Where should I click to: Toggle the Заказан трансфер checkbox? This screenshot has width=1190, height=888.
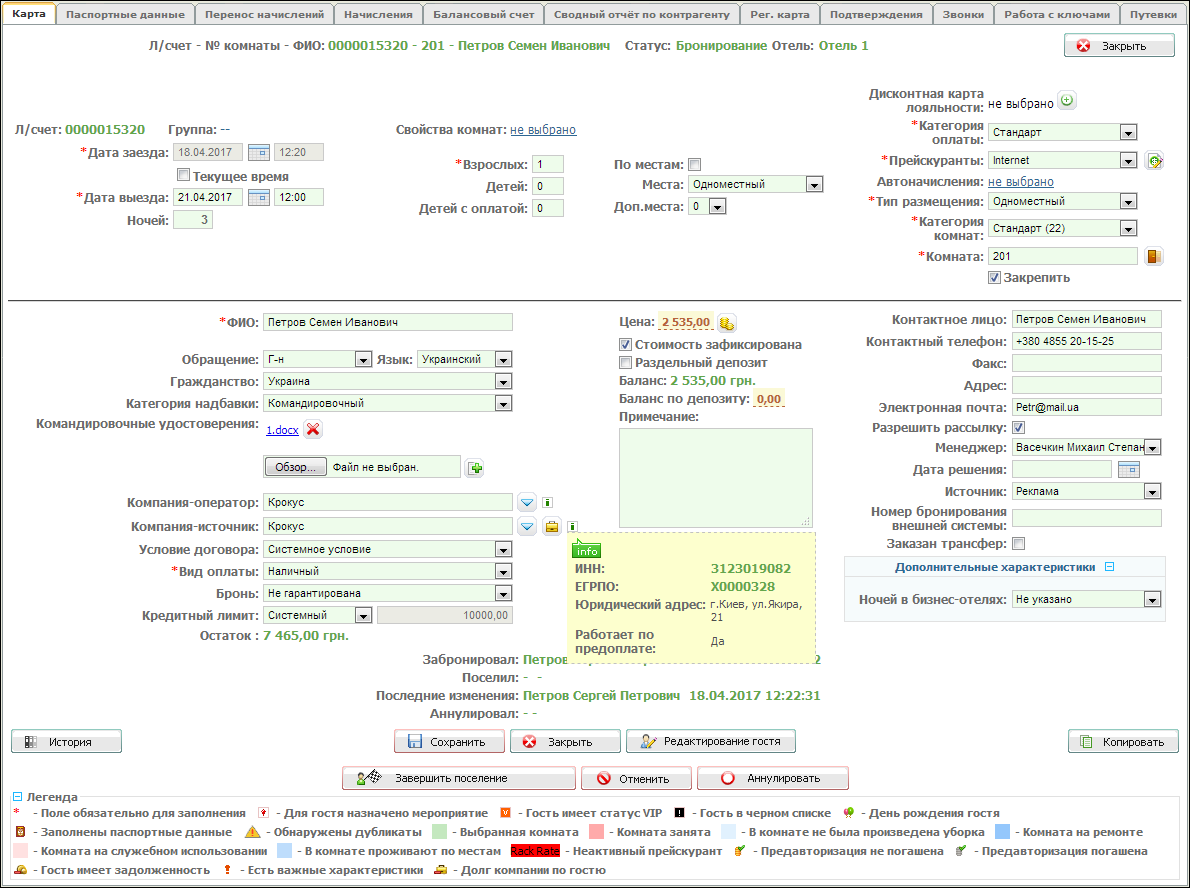point(1019,544)
